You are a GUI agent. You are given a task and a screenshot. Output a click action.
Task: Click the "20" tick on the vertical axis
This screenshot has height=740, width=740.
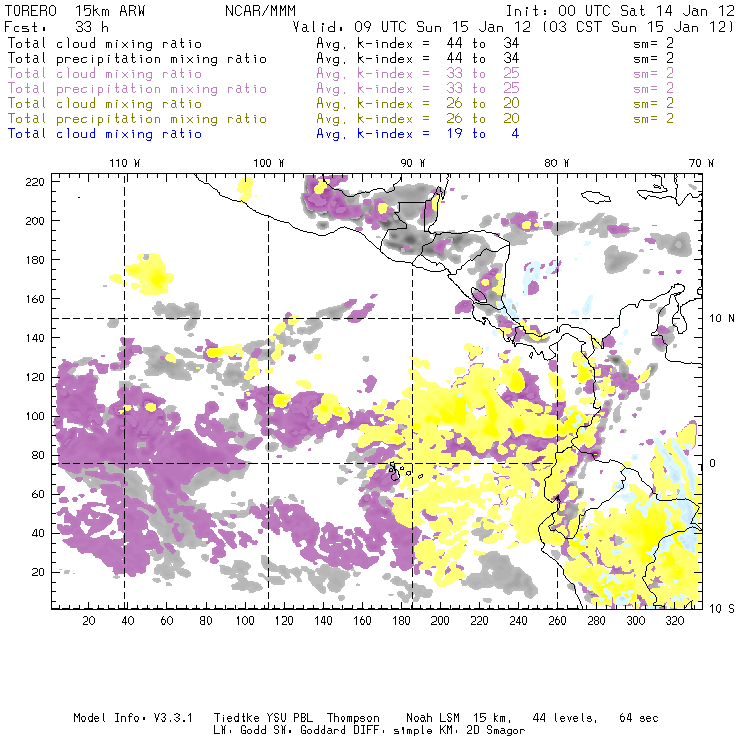38,572
